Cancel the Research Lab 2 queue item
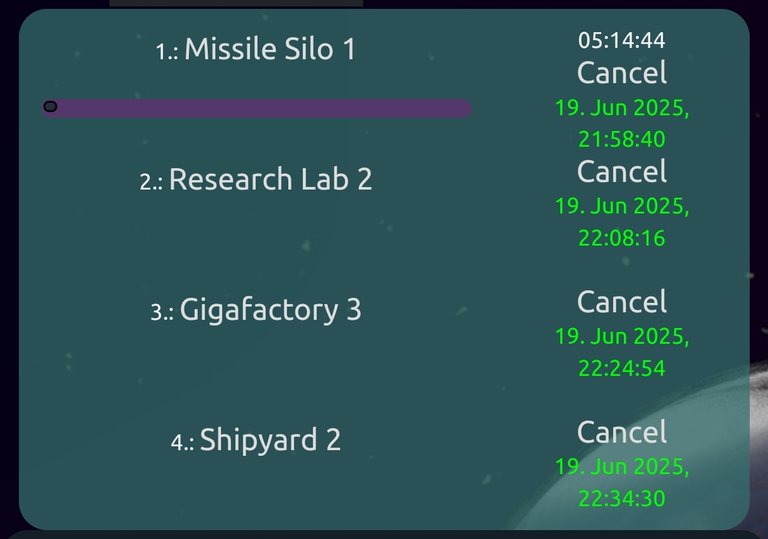 (x=622, y=171)
